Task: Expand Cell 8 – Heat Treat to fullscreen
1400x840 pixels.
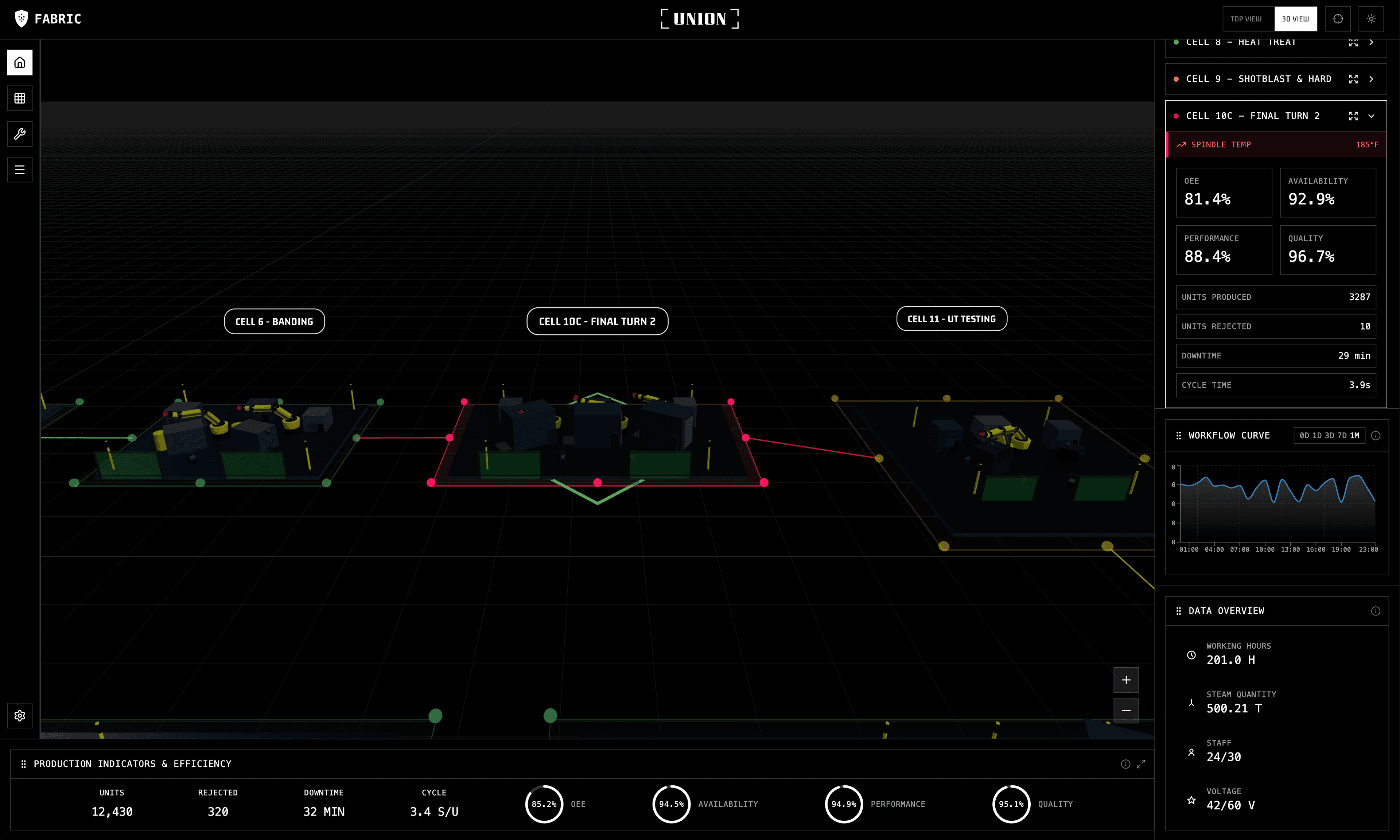Action: coord(1354,42)
